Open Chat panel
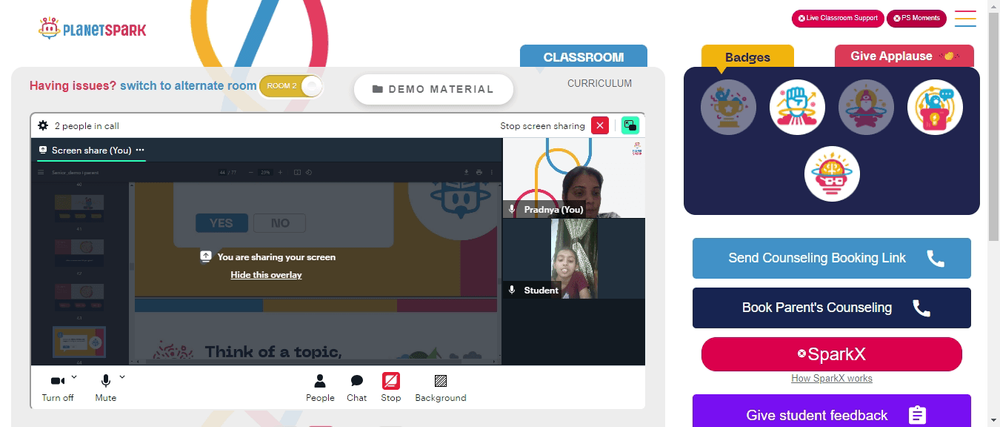This screenshot has height=427, width=1000. coord(357,388)
